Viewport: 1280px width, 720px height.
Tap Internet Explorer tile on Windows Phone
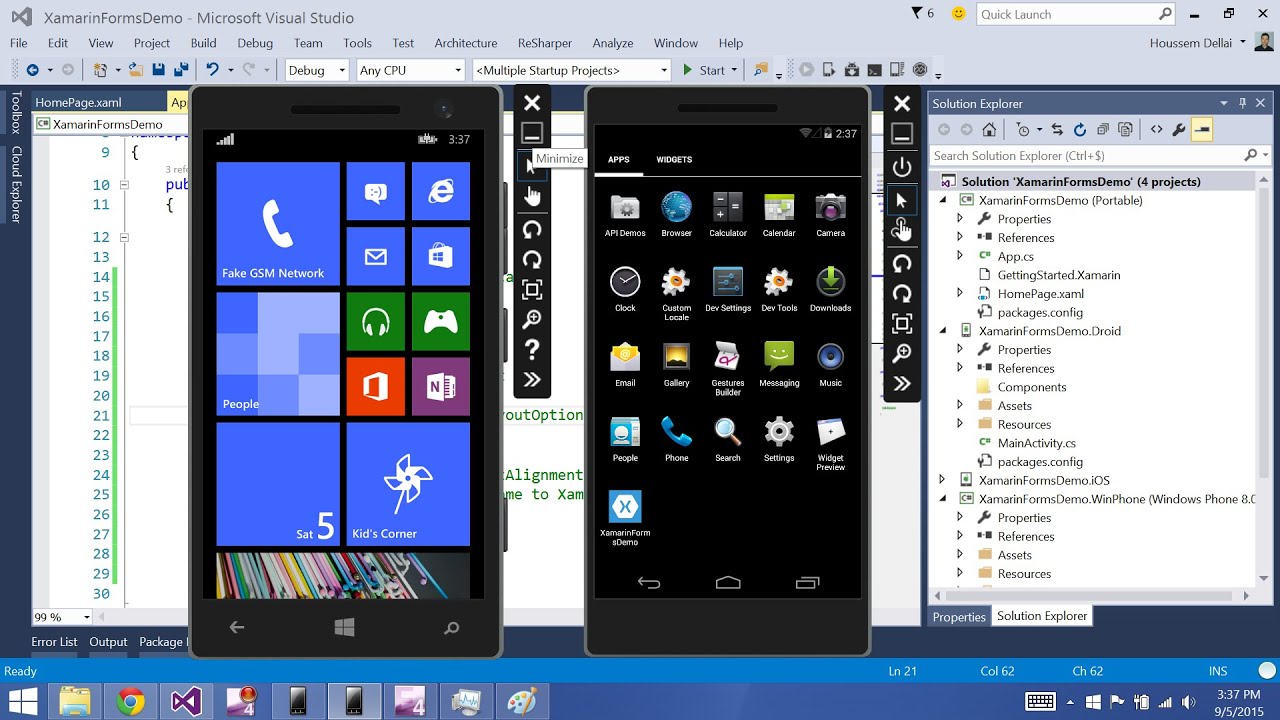(441, 191)
